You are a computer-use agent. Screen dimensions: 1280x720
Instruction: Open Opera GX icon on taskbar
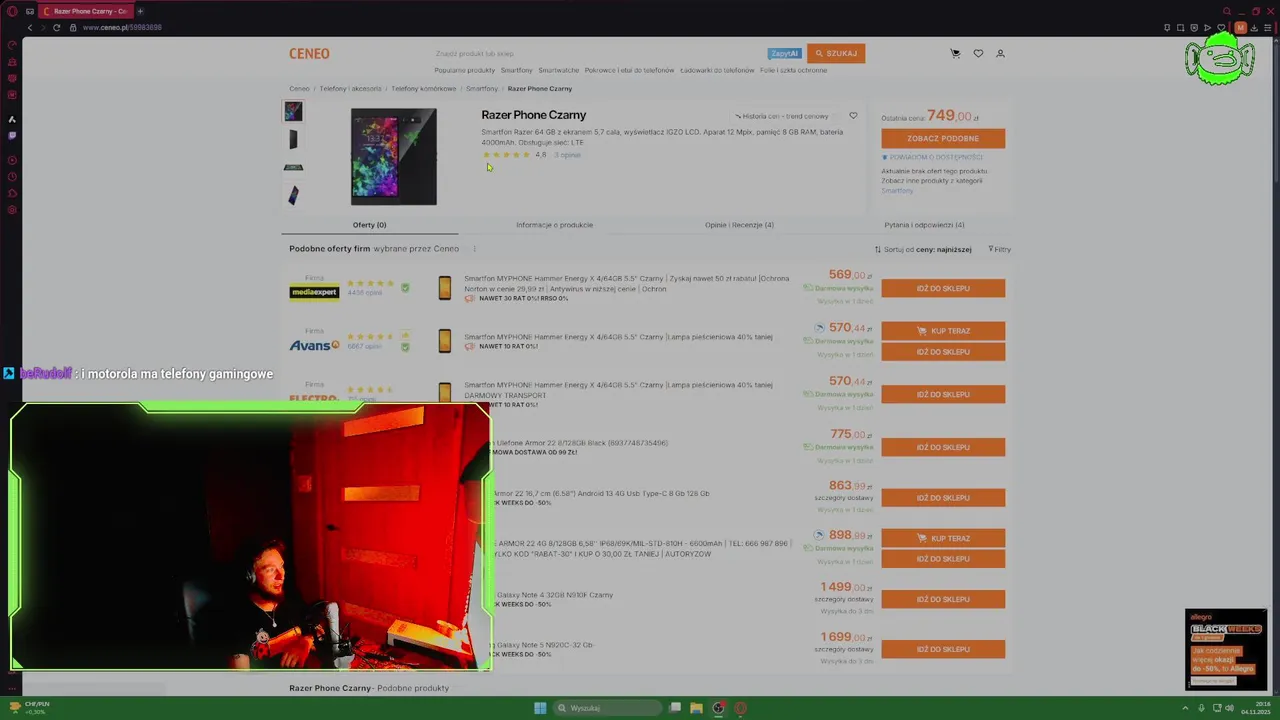[740, 708]
